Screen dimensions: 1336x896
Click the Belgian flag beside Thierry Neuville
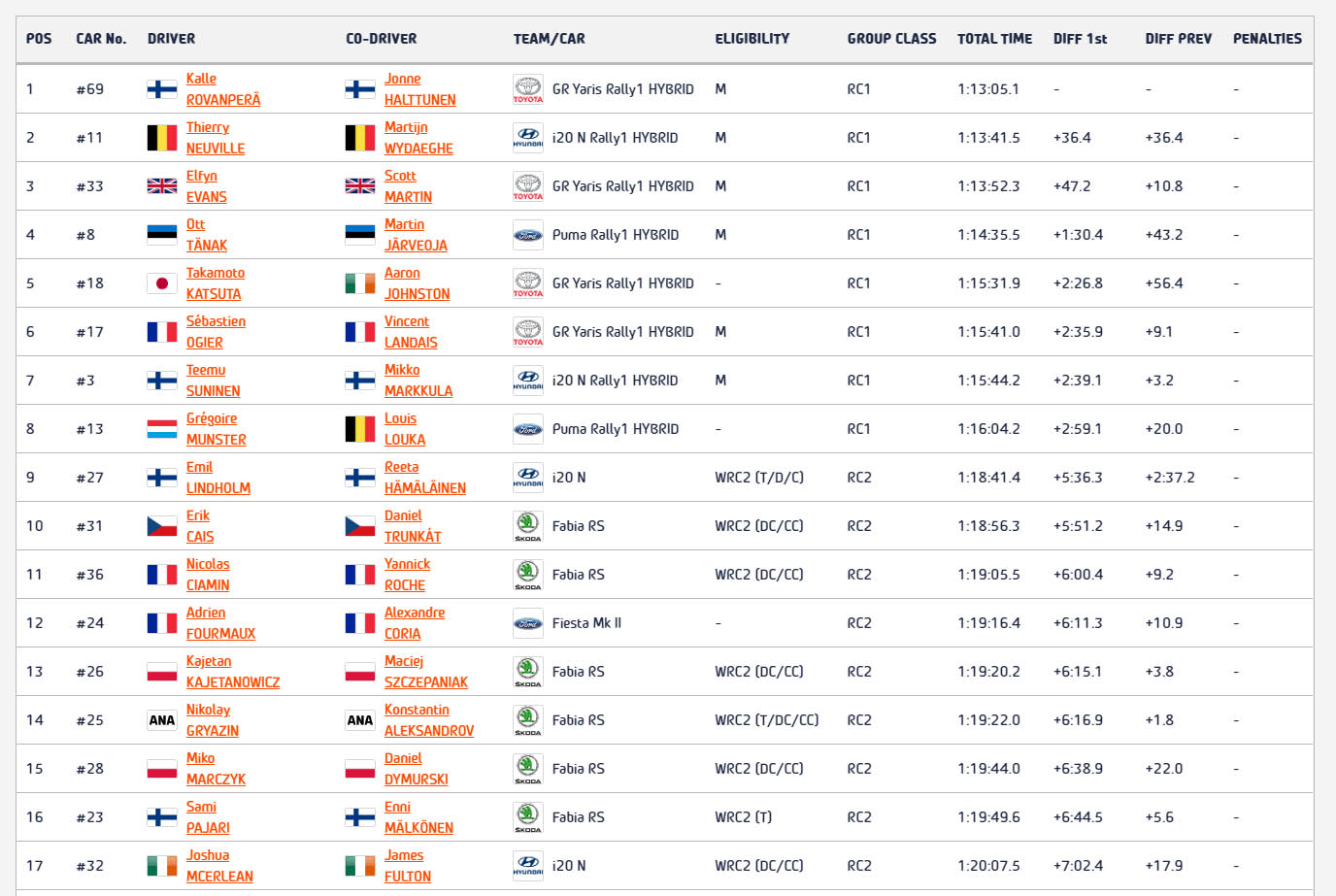click(161, 138)
